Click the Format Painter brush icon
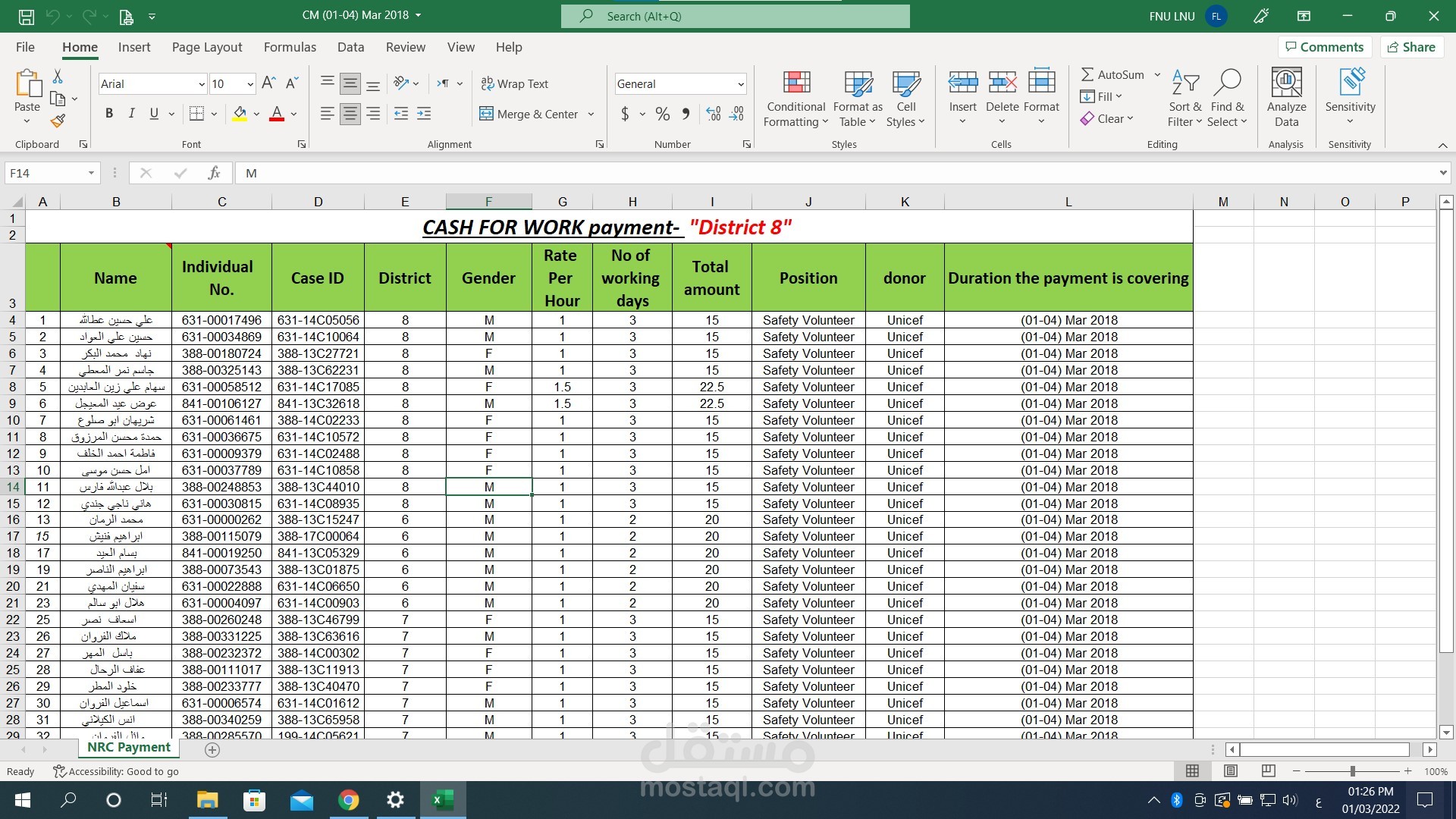 [x=58, y=121]
